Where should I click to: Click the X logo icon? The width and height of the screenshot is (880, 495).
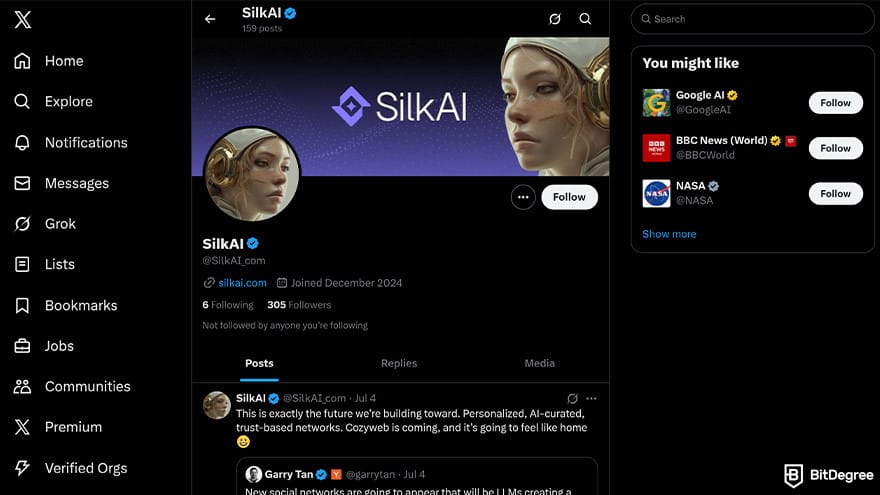22,20
